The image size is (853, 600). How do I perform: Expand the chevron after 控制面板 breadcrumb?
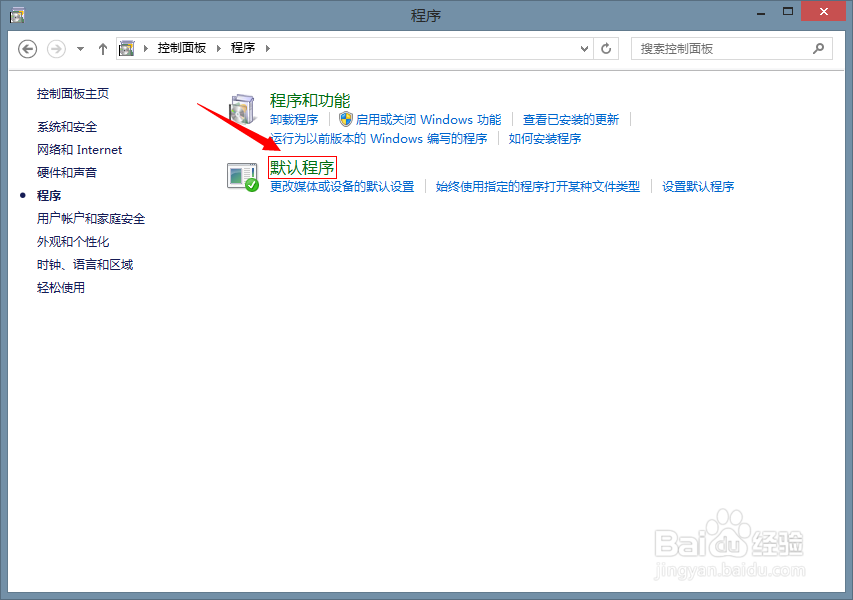pos(219,48)
